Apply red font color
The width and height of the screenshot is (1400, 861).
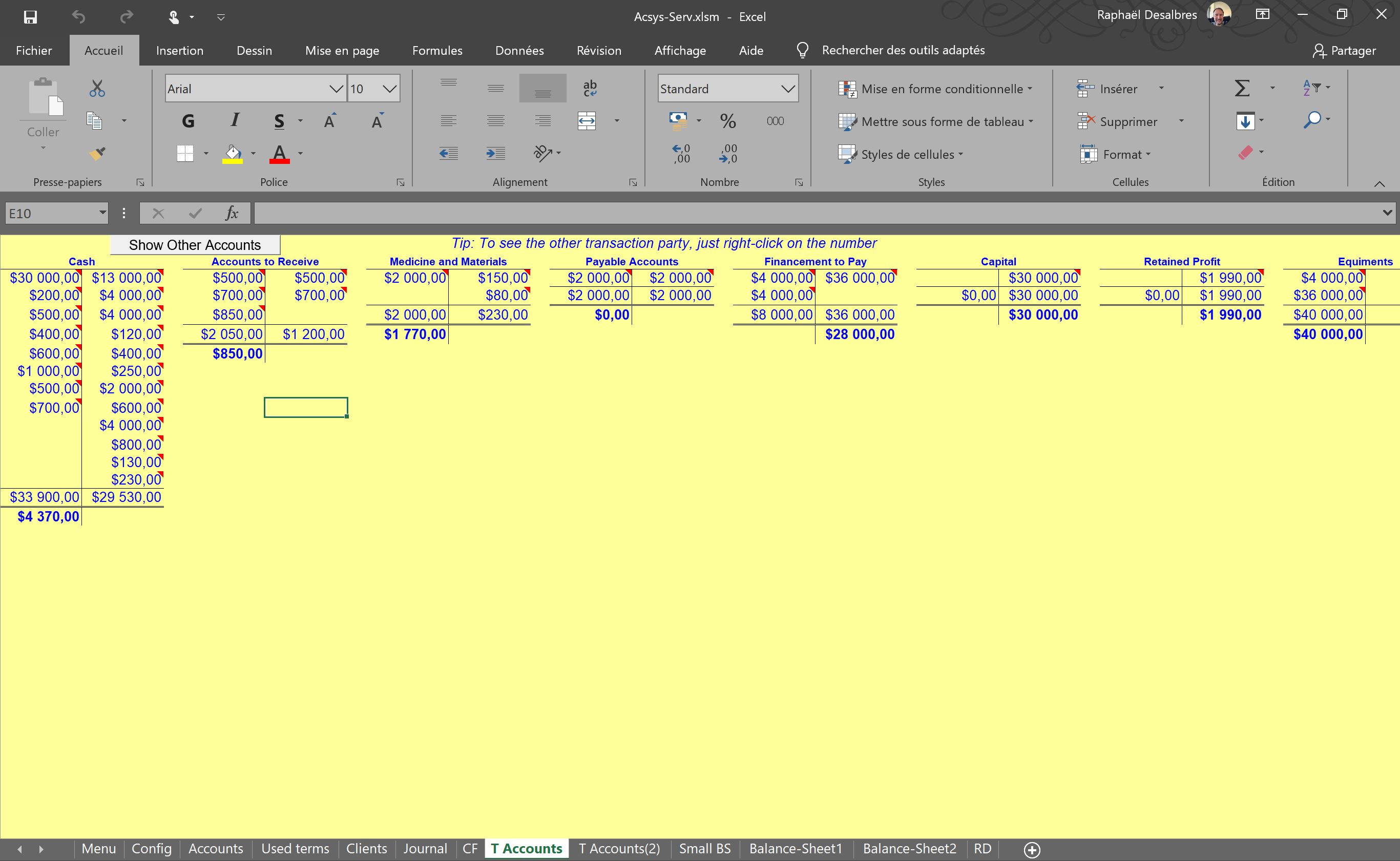[x=280, y=154]
